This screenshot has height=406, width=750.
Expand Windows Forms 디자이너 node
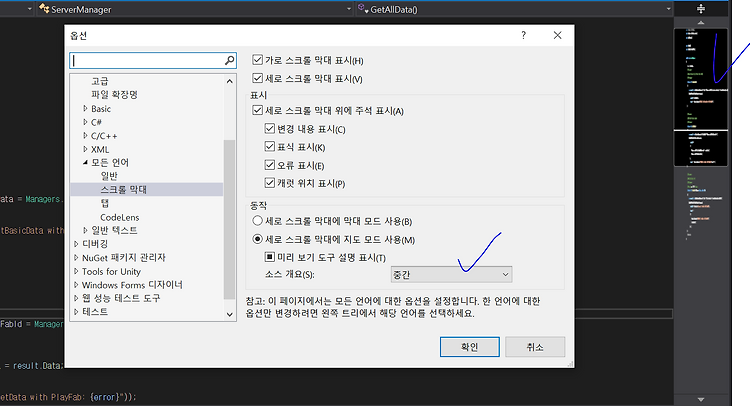click(76, 285)
